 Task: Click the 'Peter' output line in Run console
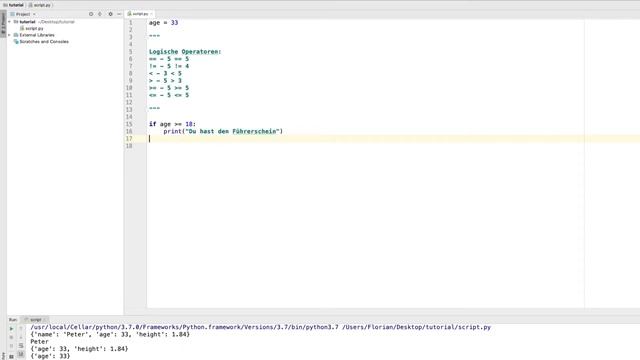click(x=40, y=342)
